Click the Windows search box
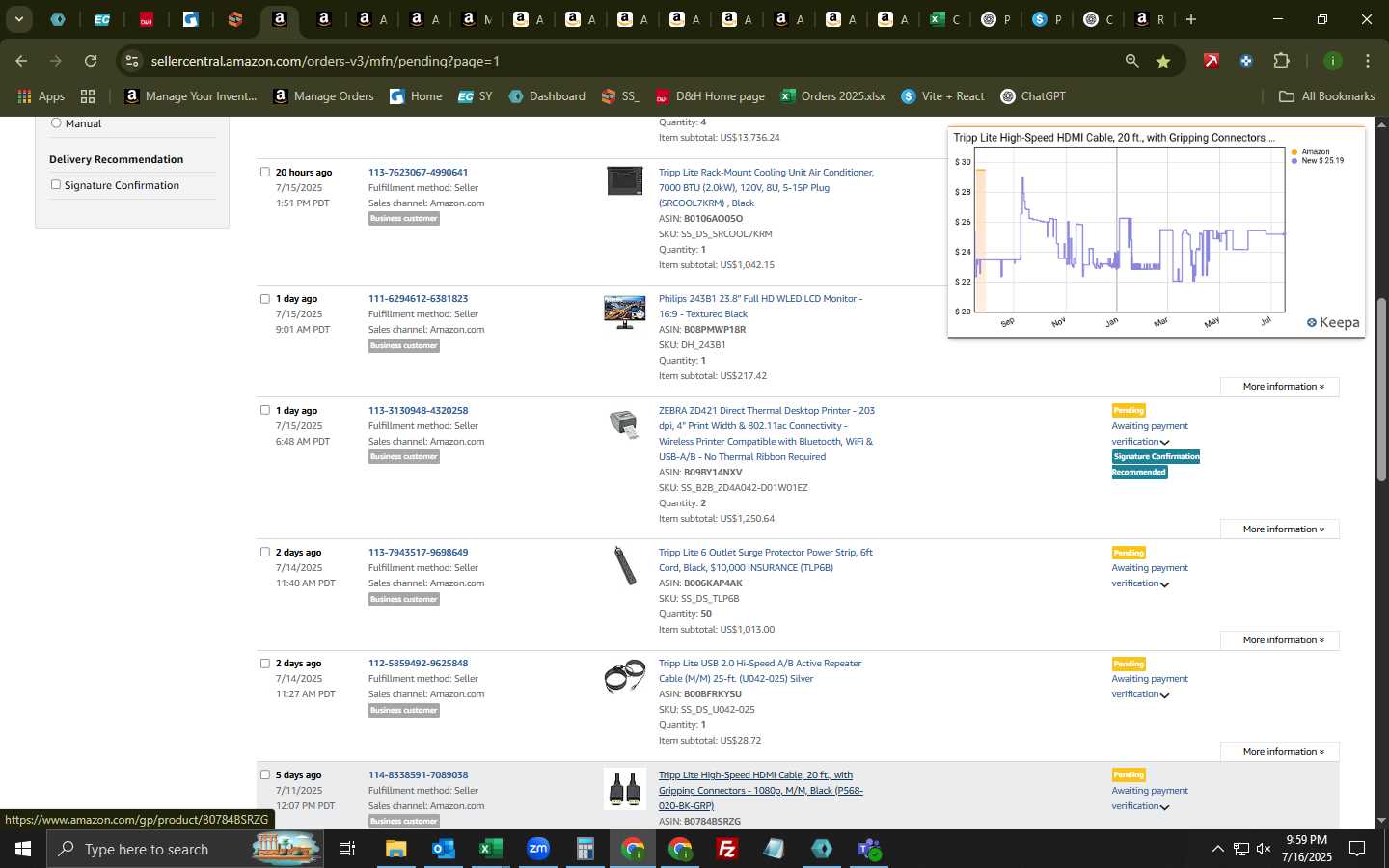The height and width of the screenshot is (868, 1389). [x=183, y=849]
